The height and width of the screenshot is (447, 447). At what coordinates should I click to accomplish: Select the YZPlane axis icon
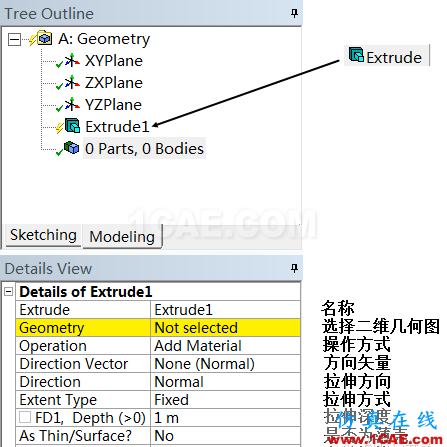72,105
